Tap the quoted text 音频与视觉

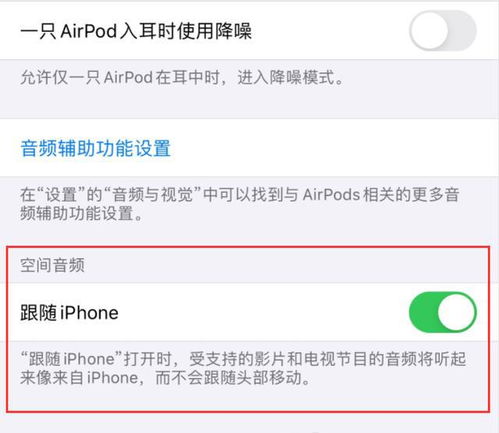pyautogui.click(x=153, y=195)
